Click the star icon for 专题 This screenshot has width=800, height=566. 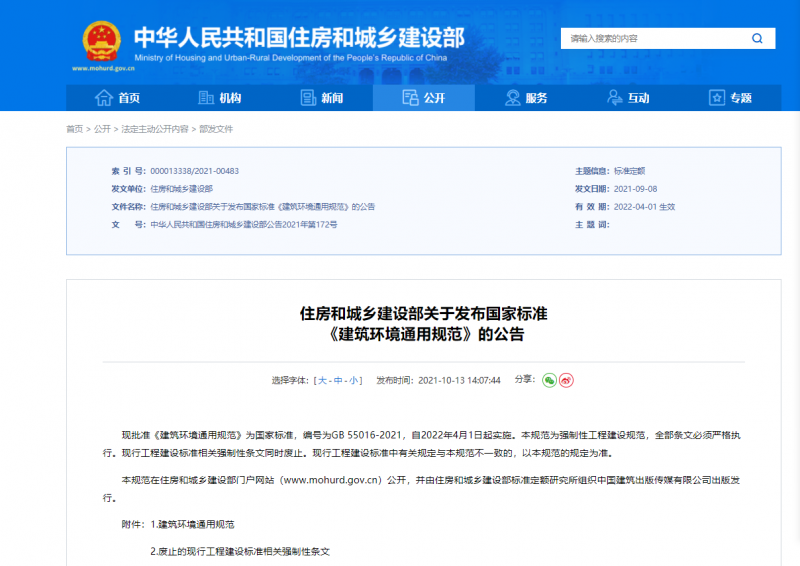(717, 98)
